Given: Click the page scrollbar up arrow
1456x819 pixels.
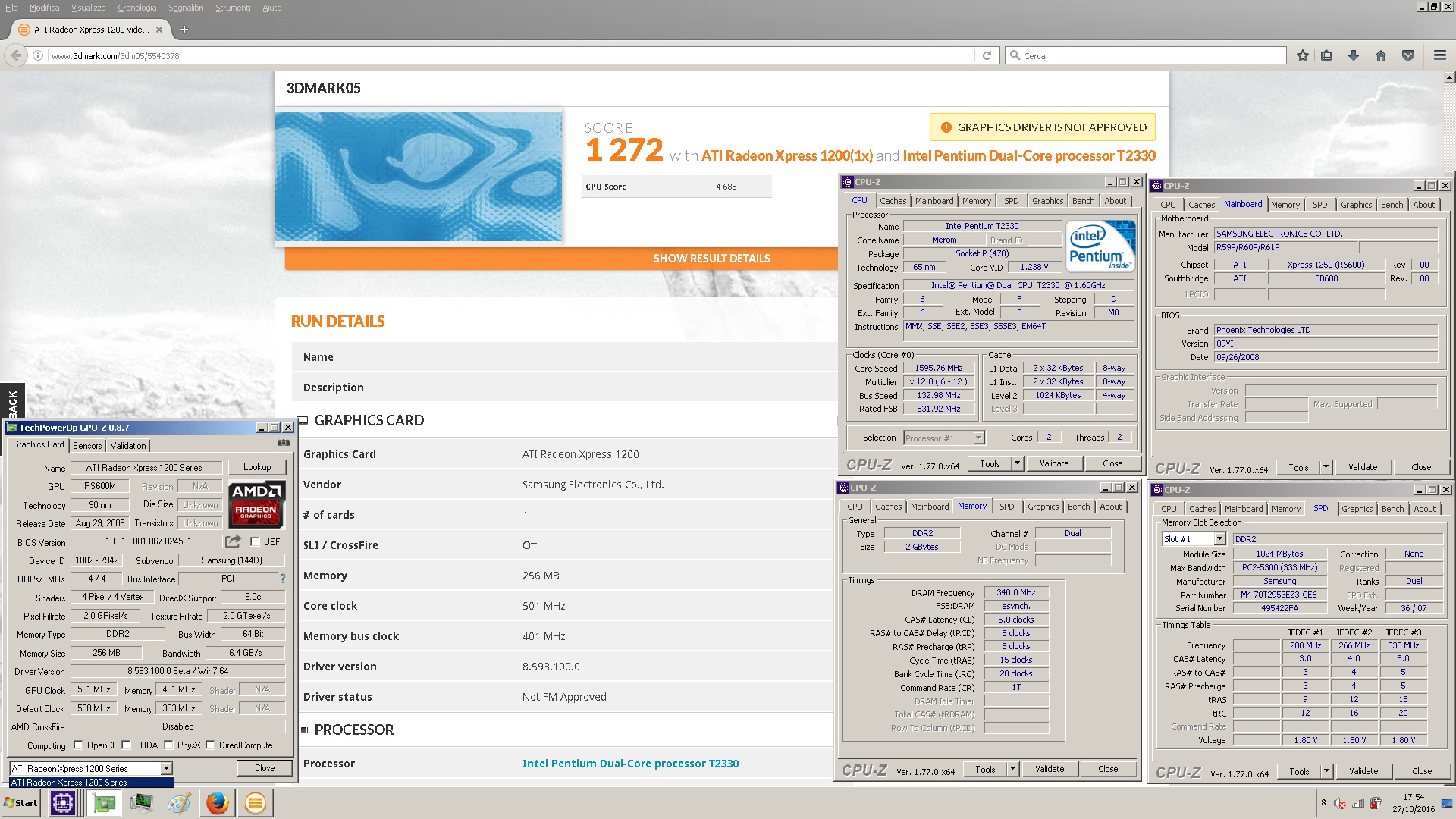Looking at the screenshot, I should (1449, 77).
